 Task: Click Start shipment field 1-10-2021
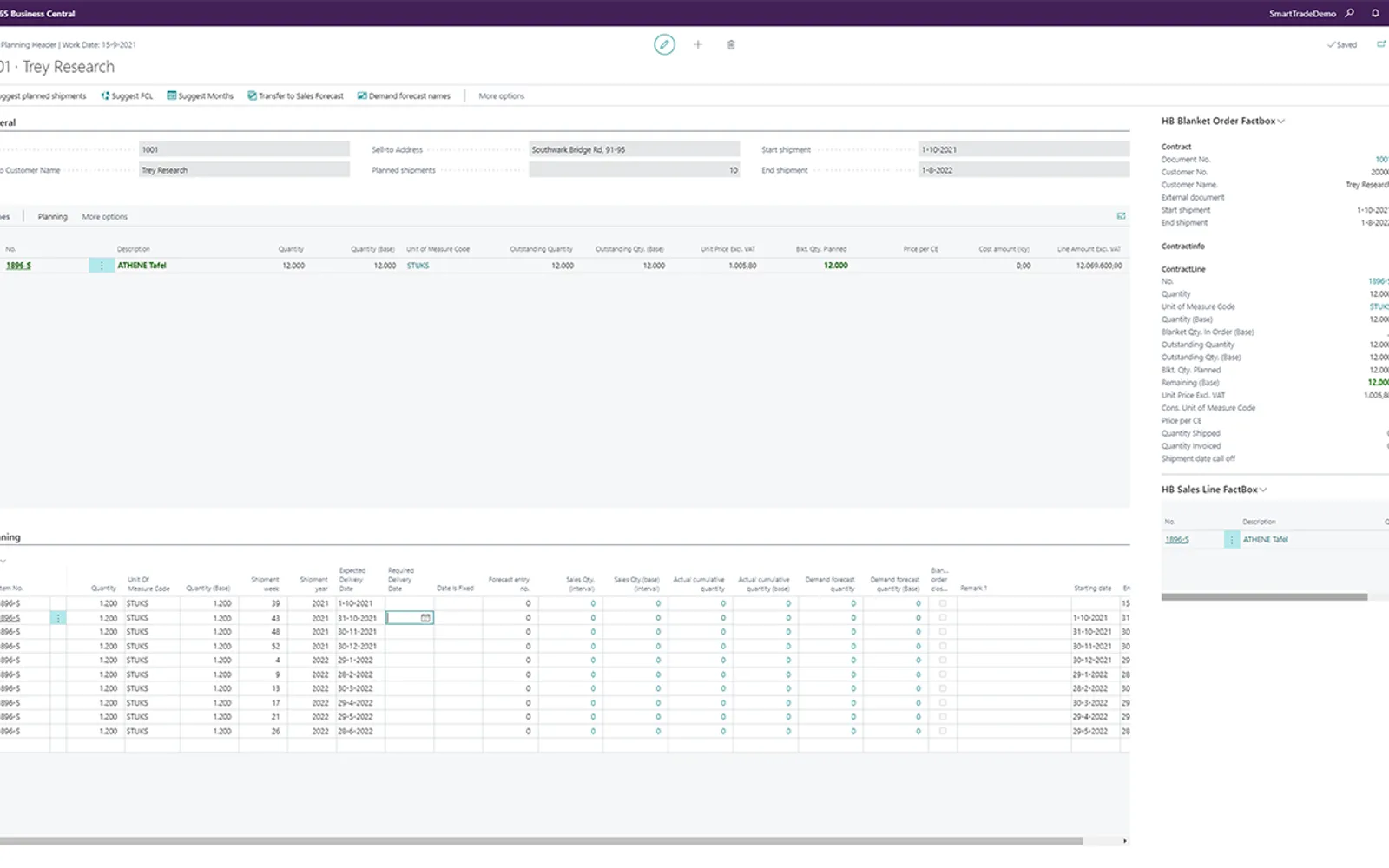click(1024, 149)
